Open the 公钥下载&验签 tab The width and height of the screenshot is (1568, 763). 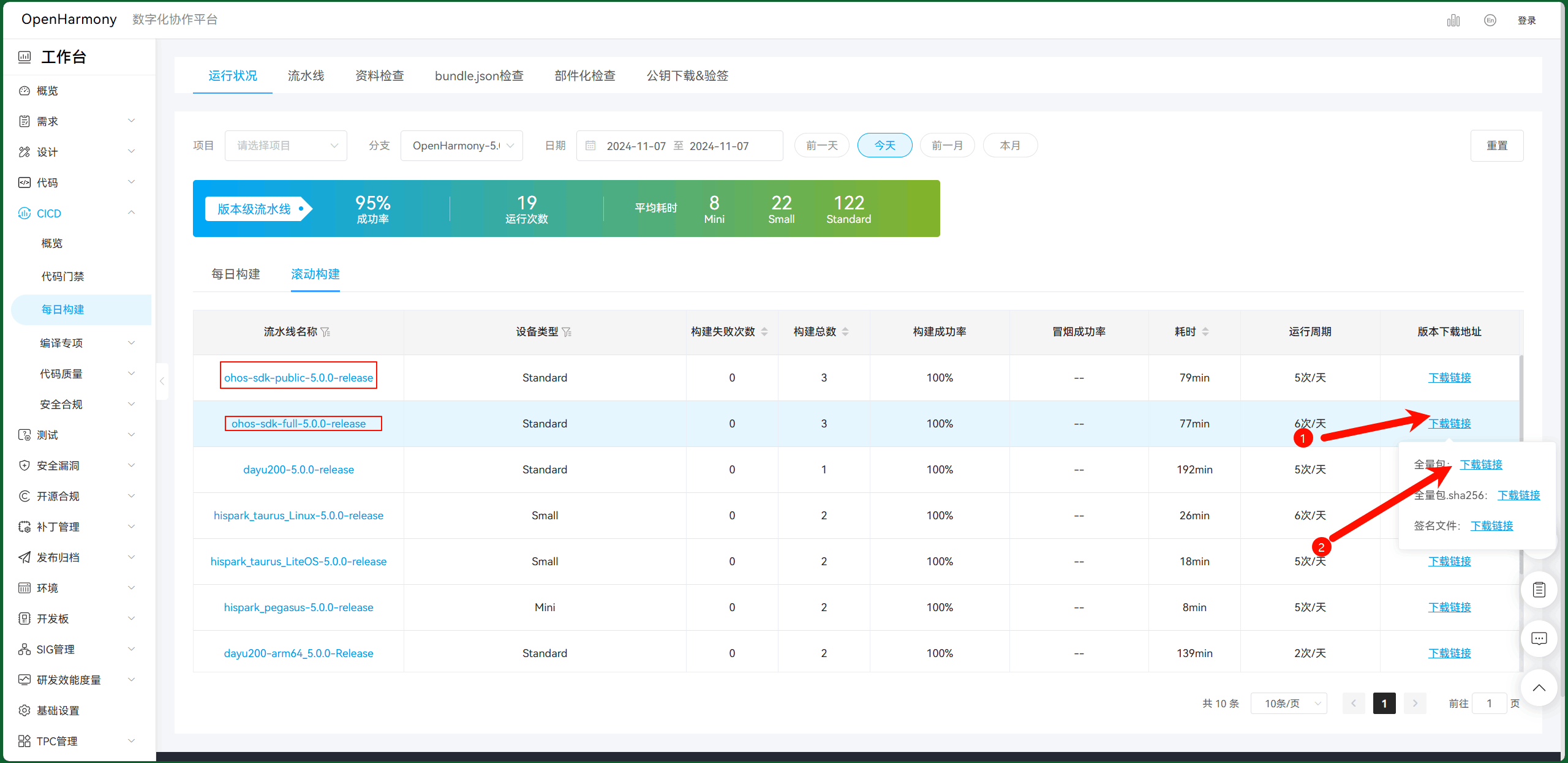pos(687,75)
